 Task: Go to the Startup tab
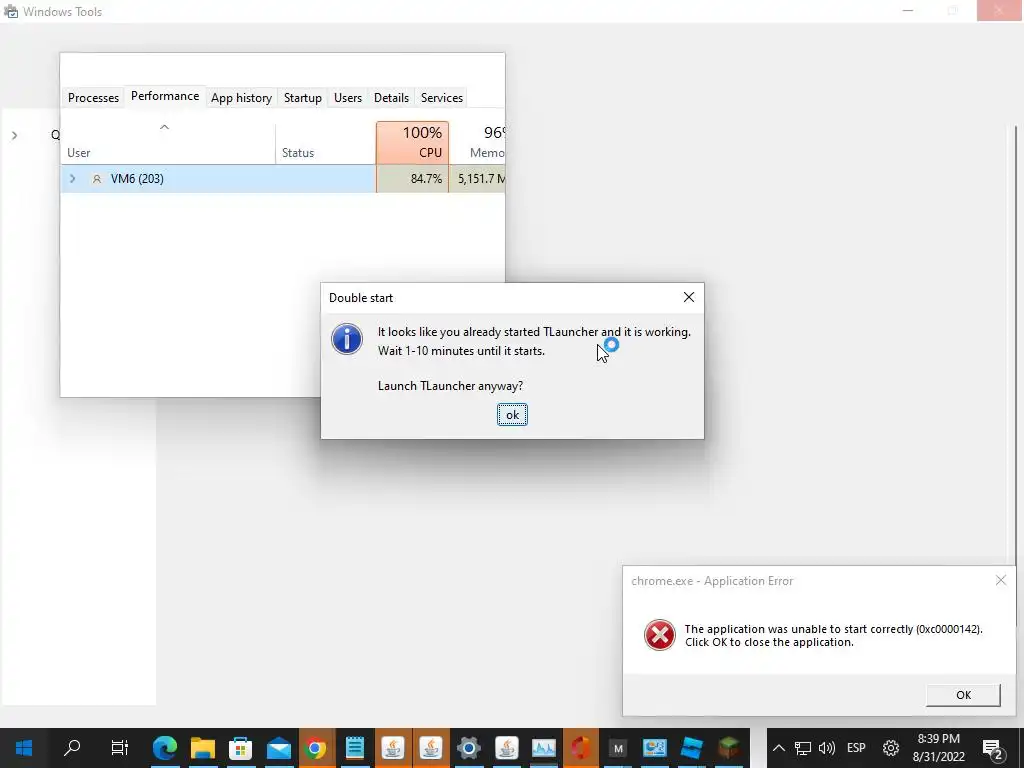point(302,97)
